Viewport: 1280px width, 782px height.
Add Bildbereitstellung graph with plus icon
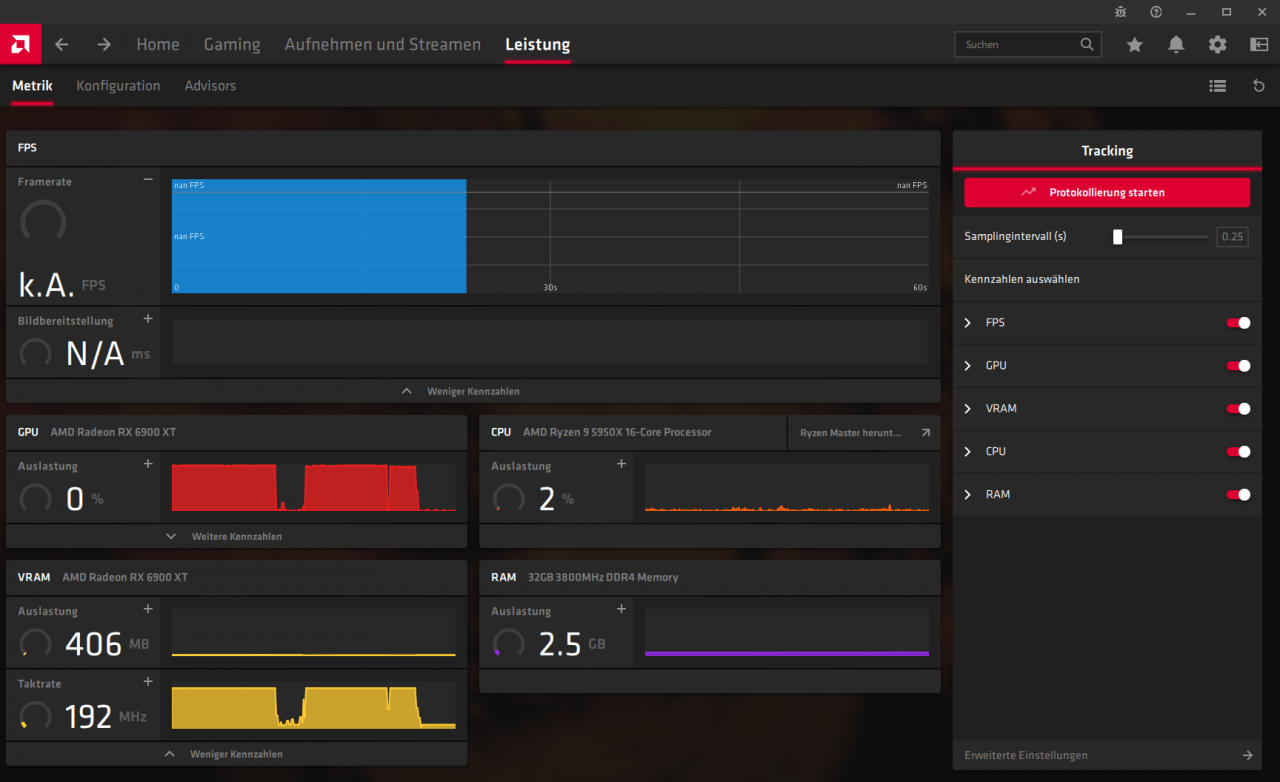point(148,319)
